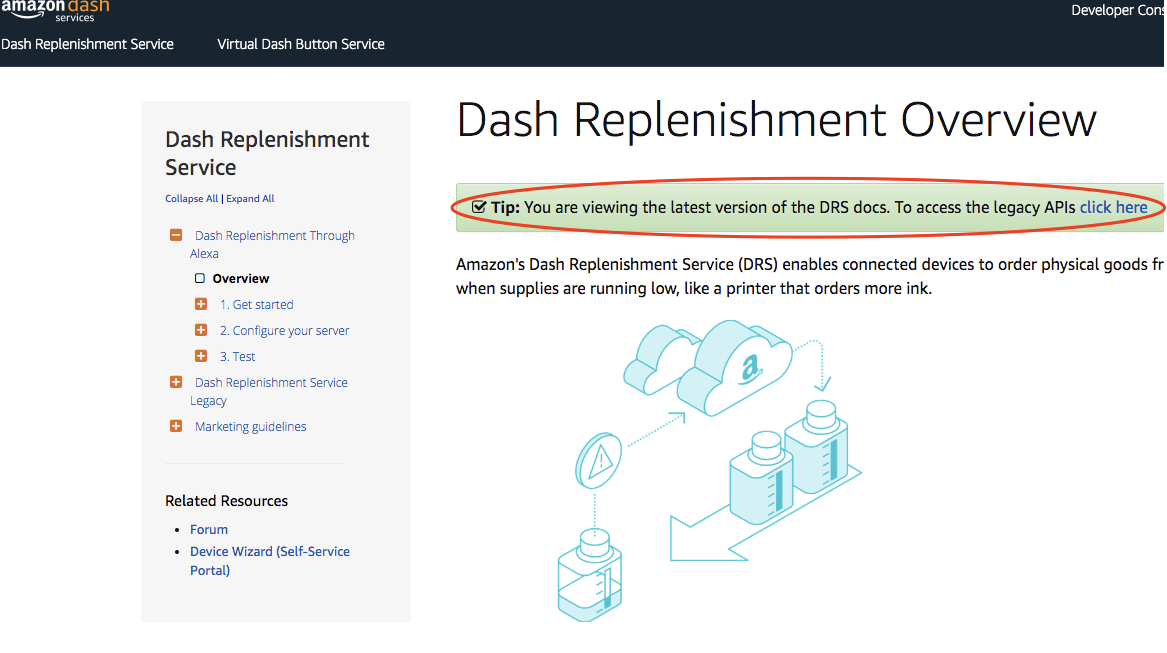Click the square icon beside Overview
Image resolution: width=1167 pixels, height=653 pixels.
tap(199, 278)
